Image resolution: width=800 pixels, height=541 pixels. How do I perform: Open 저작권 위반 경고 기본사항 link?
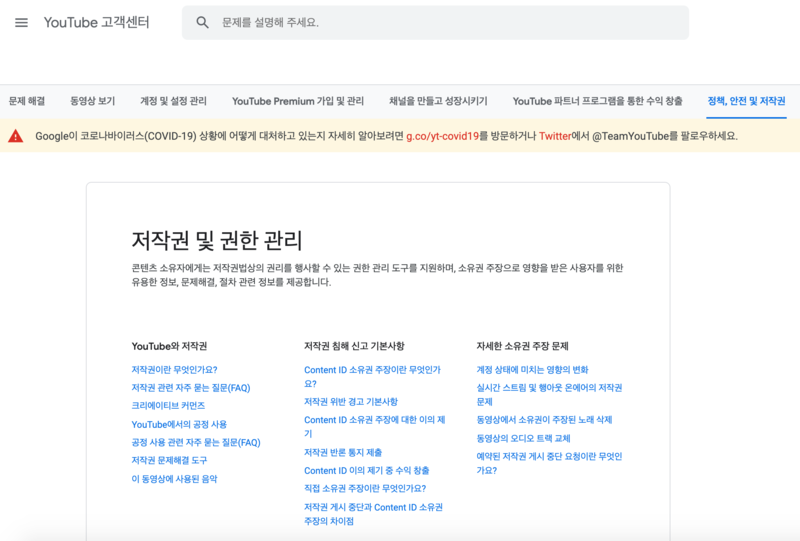351,402
